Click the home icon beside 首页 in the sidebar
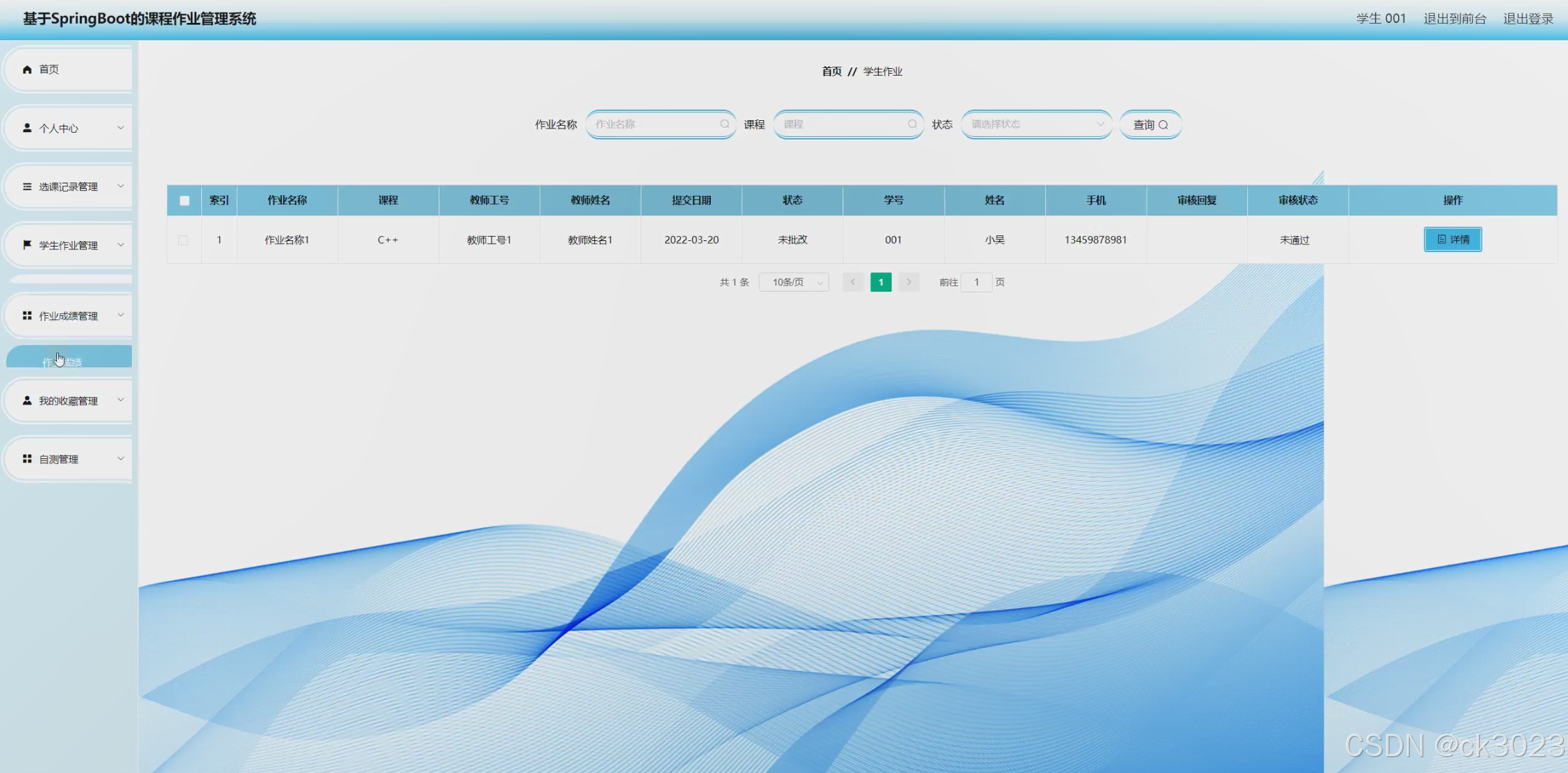Viewport: 1568px width, 773px height. click(x=27, y=69)
